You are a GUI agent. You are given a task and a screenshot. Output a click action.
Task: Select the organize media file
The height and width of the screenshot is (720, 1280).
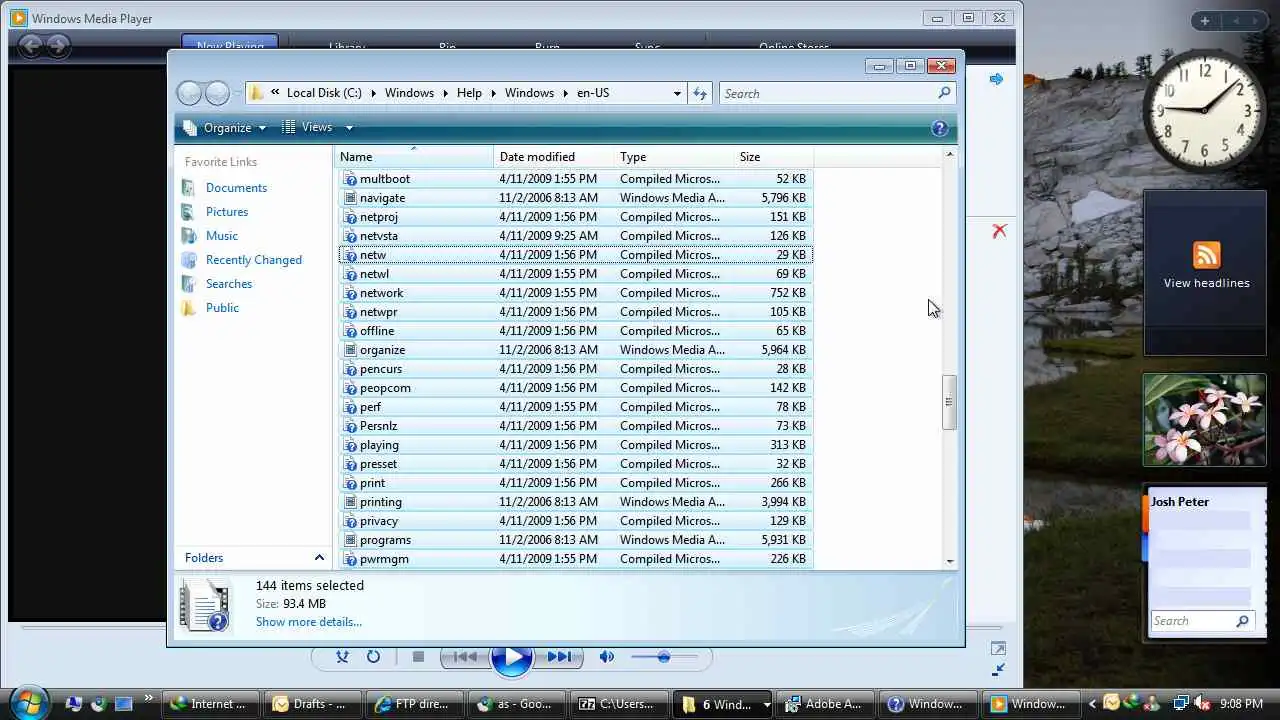click(575, 350)
